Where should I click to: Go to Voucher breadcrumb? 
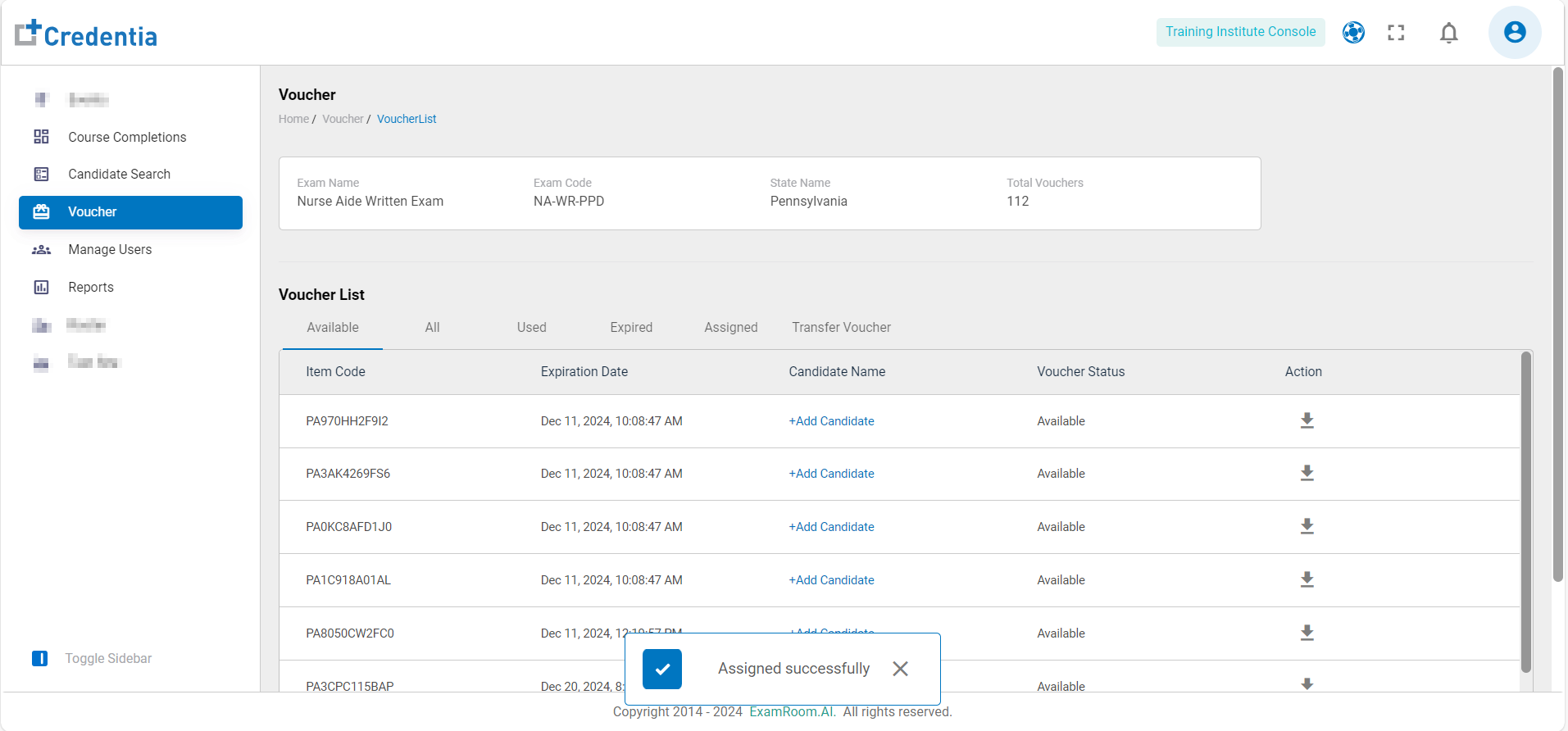343,119
